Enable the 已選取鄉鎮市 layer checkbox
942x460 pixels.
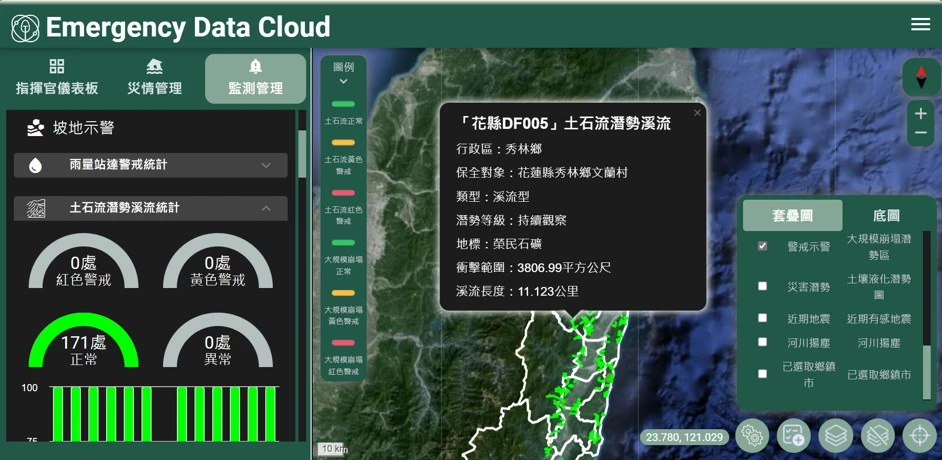point(762,374)
